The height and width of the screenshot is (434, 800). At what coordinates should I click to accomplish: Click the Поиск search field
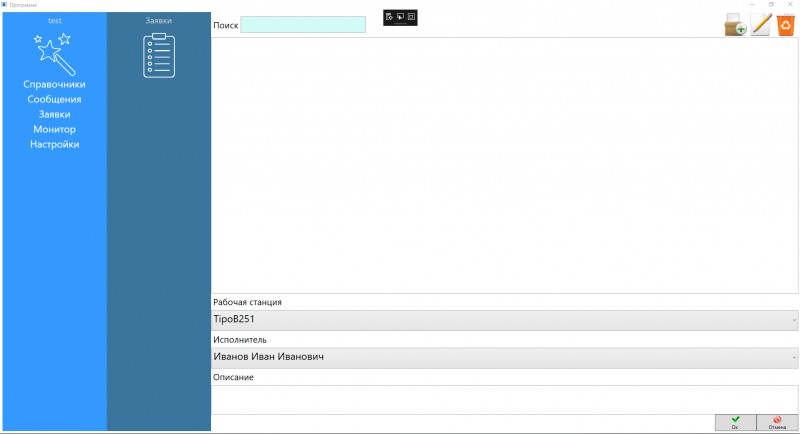(x=303, y=24)
